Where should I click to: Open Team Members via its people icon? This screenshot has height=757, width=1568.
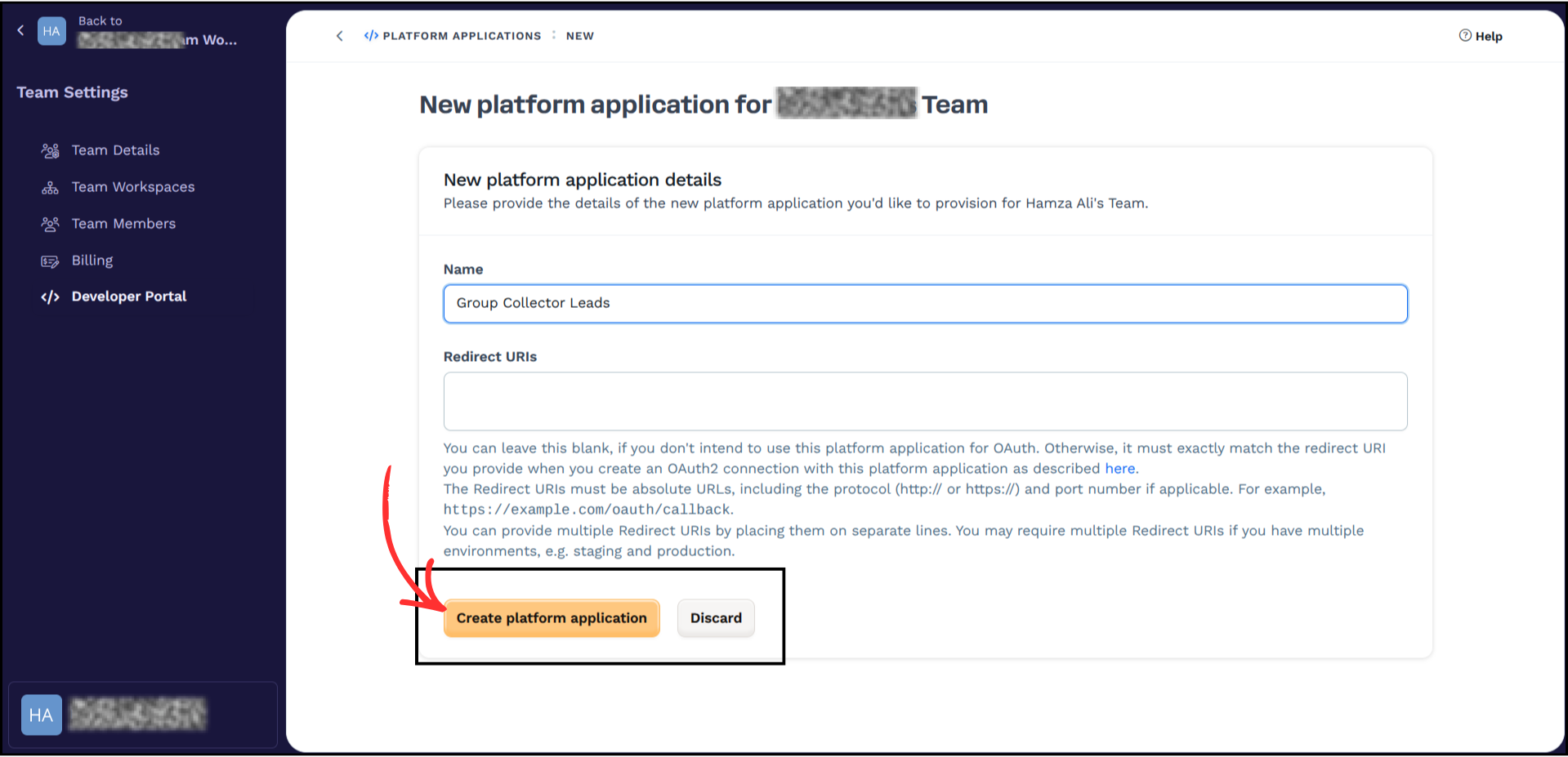[50, 224]
